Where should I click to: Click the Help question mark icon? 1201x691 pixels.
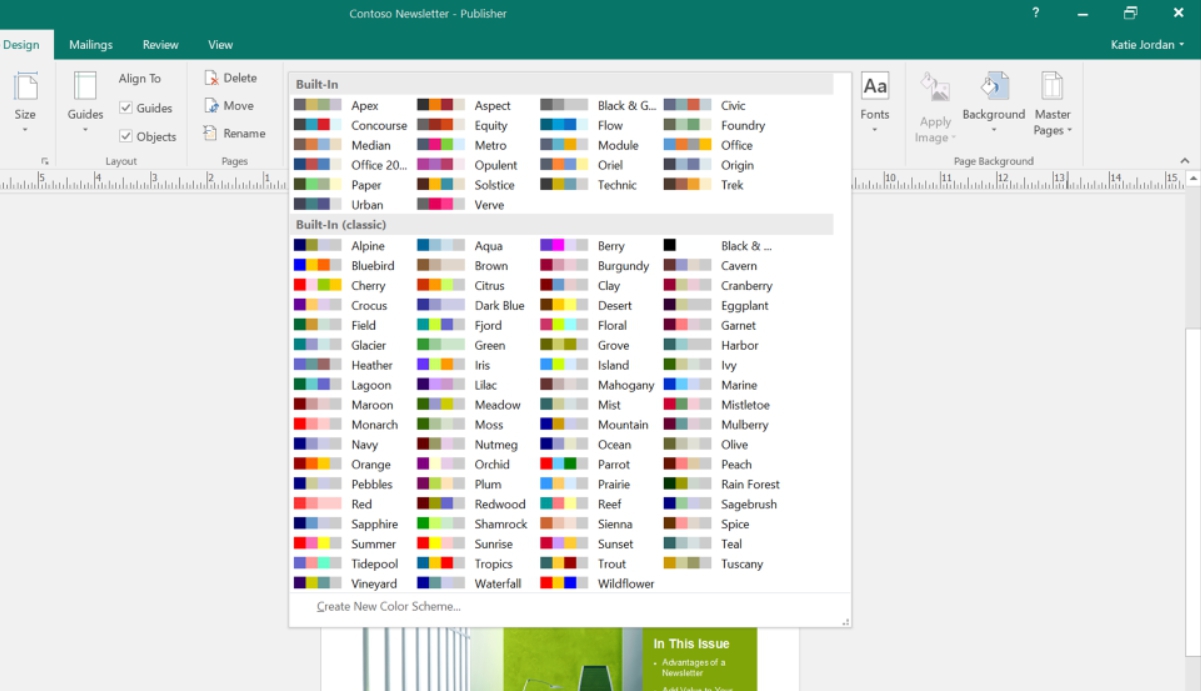1035,13
